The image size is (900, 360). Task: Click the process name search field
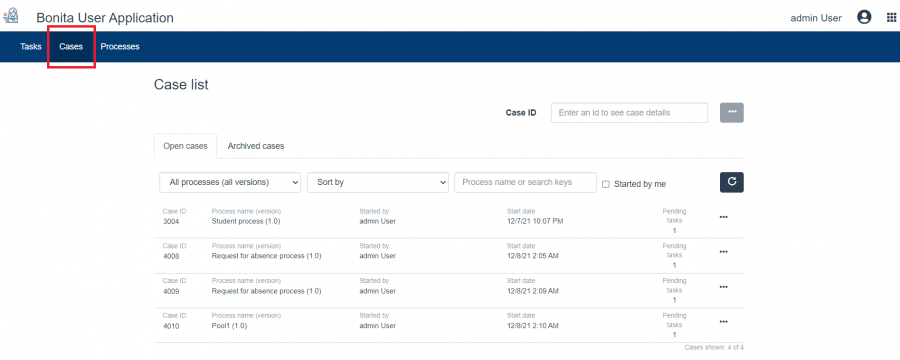tap(525, 182)
